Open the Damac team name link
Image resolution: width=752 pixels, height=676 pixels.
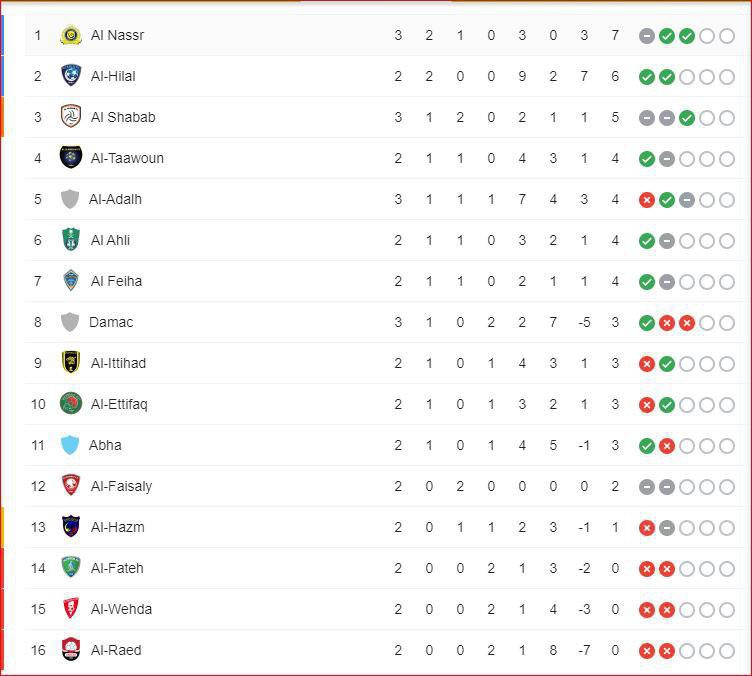point(111,322)
